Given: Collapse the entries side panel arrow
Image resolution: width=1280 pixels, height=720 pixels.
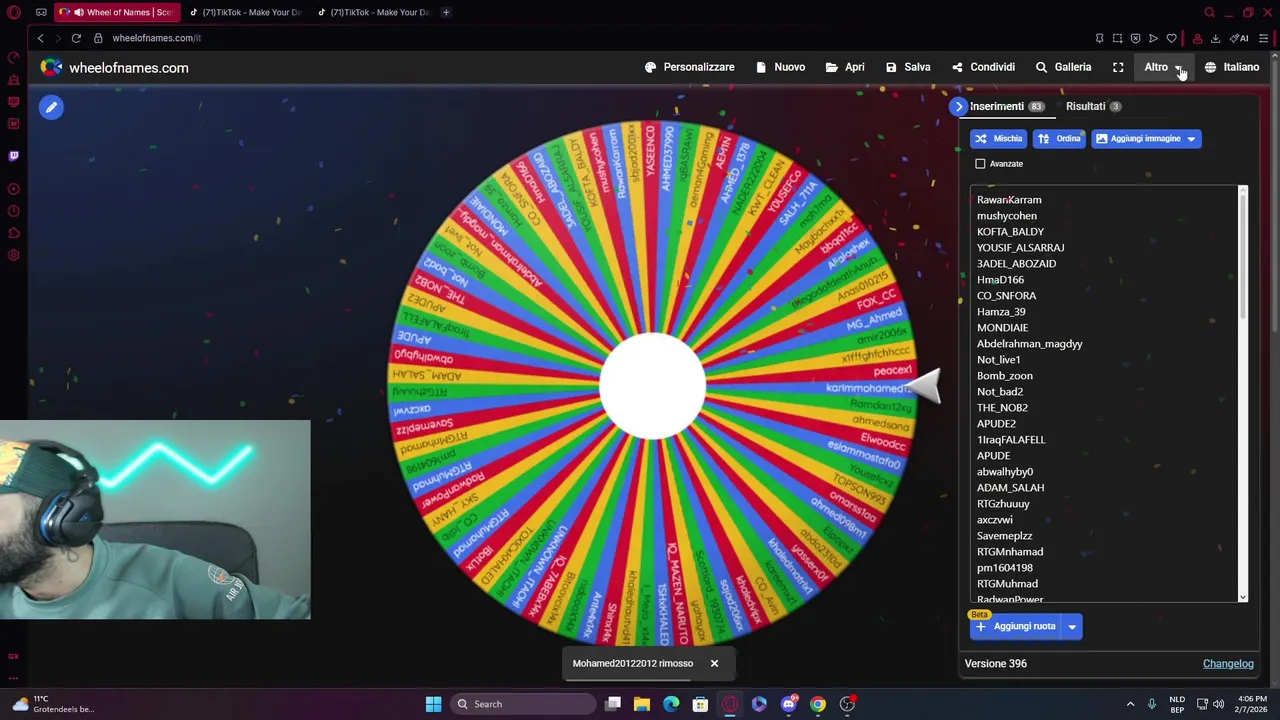Looking at the screenshot, I should (x=959, y=106).
